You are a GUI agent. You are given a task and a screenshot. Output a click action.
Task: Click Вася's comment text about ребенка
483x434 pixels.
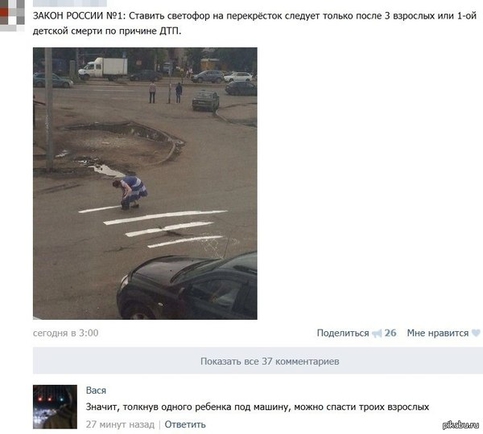257,407
